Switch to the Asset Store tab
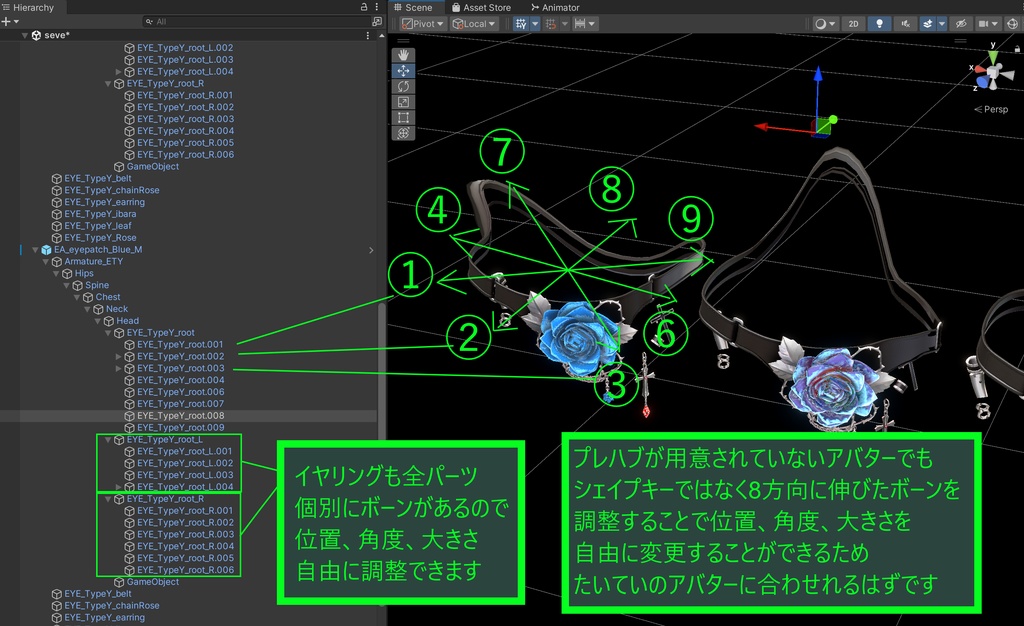Image resolution: width=1024 pixels, height=626 pixels. [x=481, y=7]
